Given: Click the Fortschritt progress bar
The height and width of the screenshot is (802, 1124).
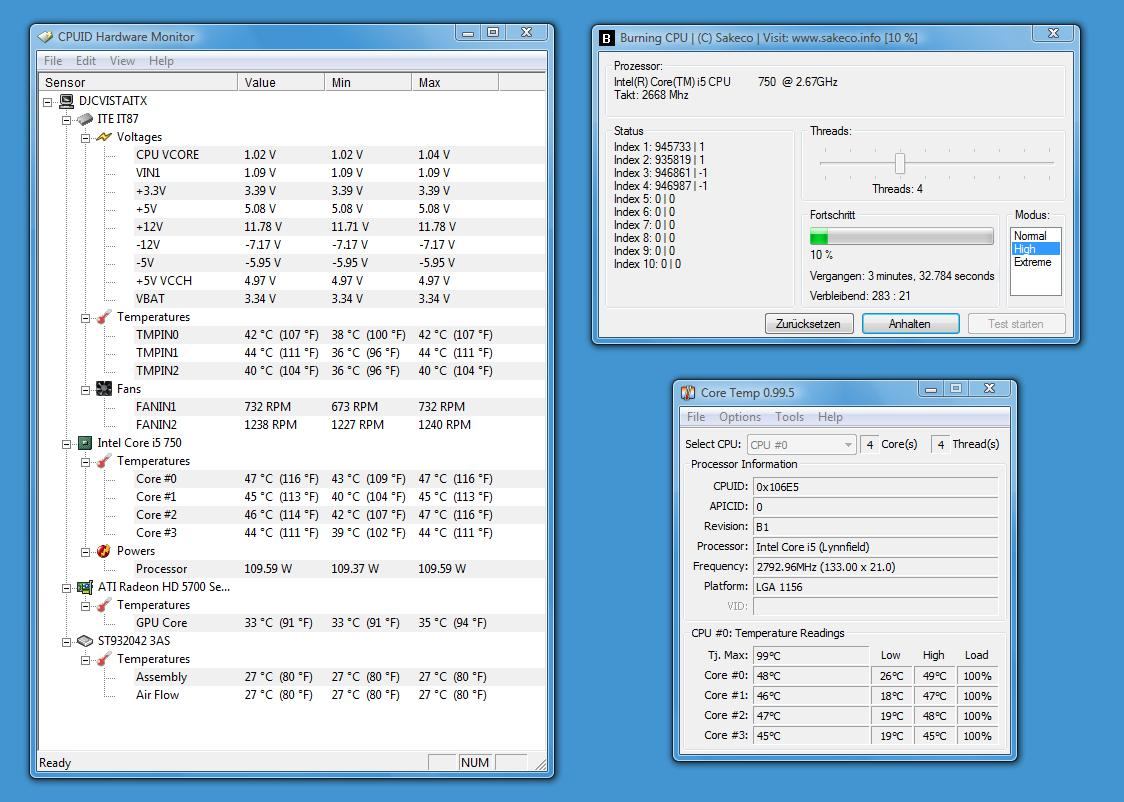Looking at the screenshot, I should coord(902,237).
